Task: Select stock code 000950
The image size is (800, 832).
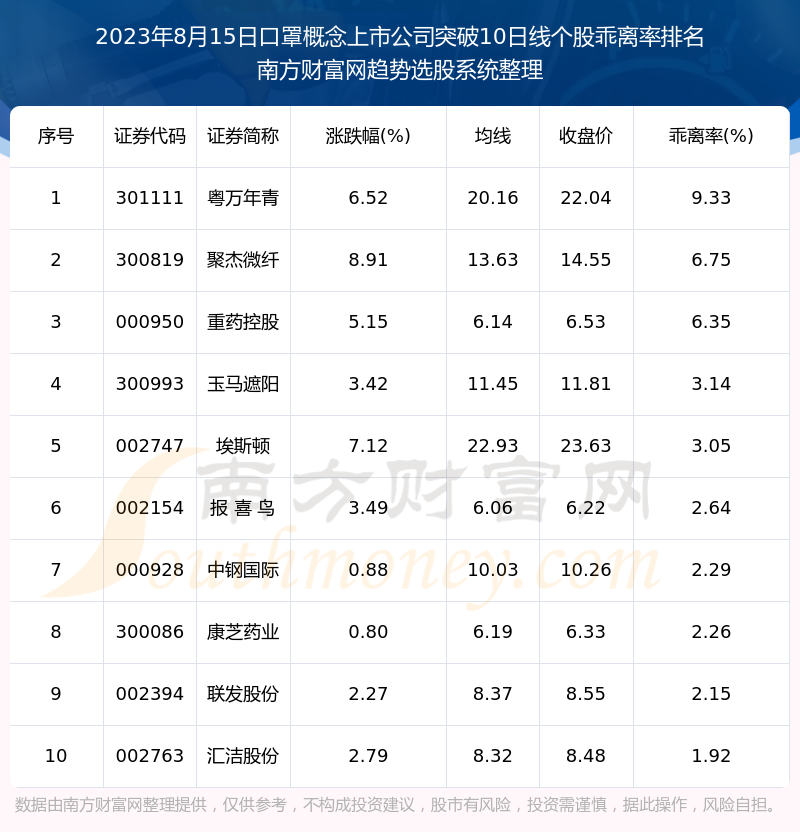Action: click(150, 322)
